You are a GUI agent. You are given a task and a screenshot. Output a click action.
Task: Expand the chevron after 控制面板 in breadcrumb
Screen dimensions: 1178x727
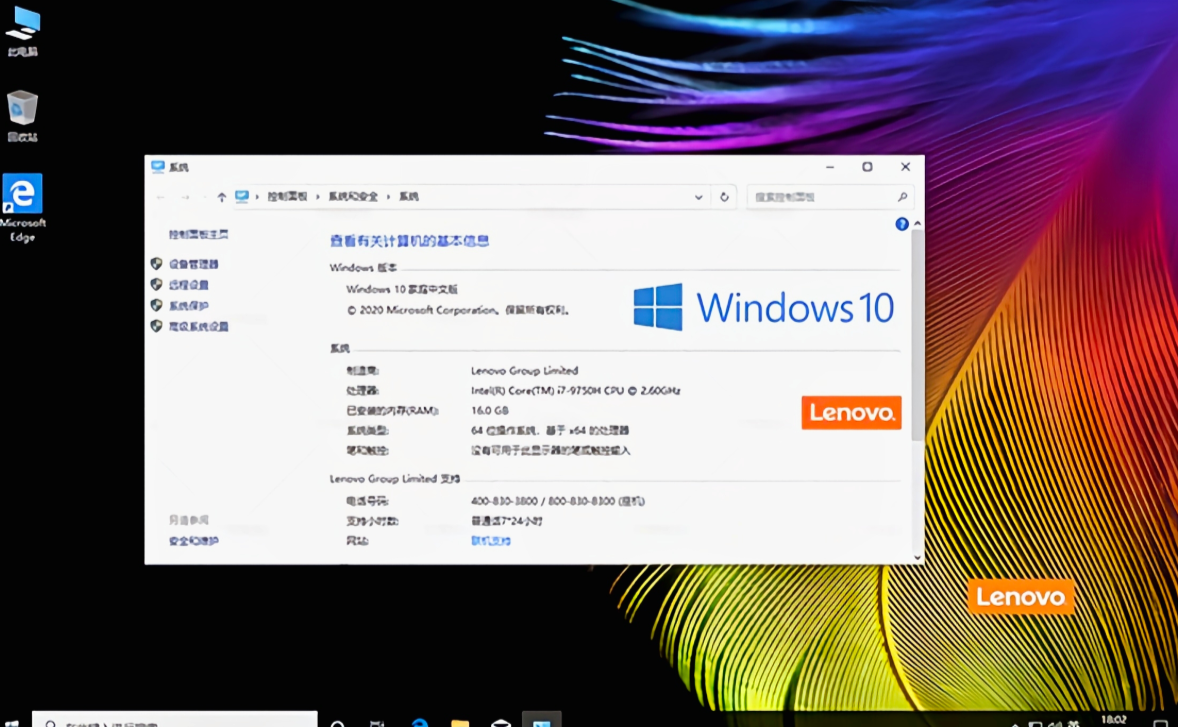click(318, 197)
